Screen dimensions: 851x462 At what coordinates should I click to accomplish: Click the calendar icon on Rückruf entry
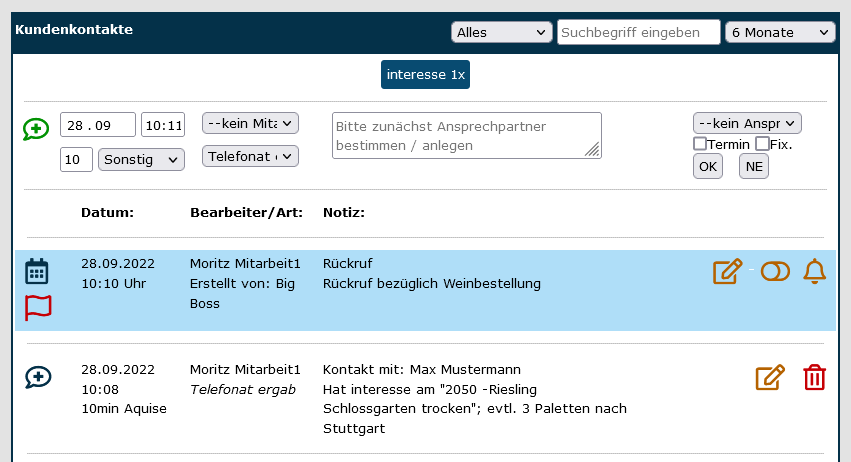[x=37, y=271]
